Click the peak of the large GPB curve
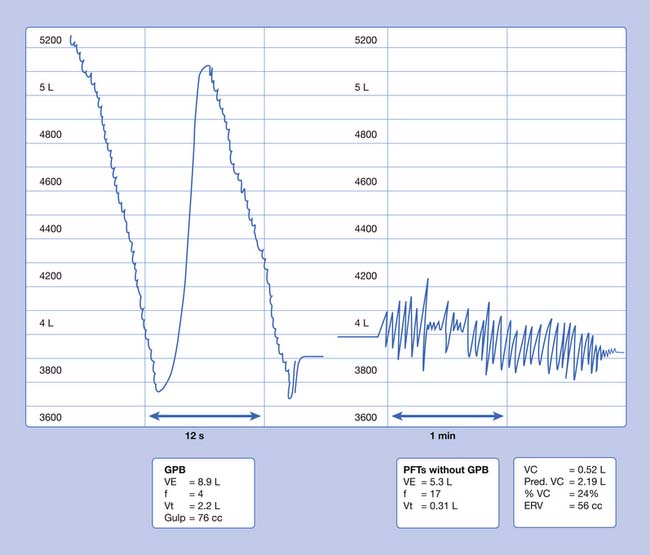650x555 pixels. pyautogui.click(x=205, y=66)
